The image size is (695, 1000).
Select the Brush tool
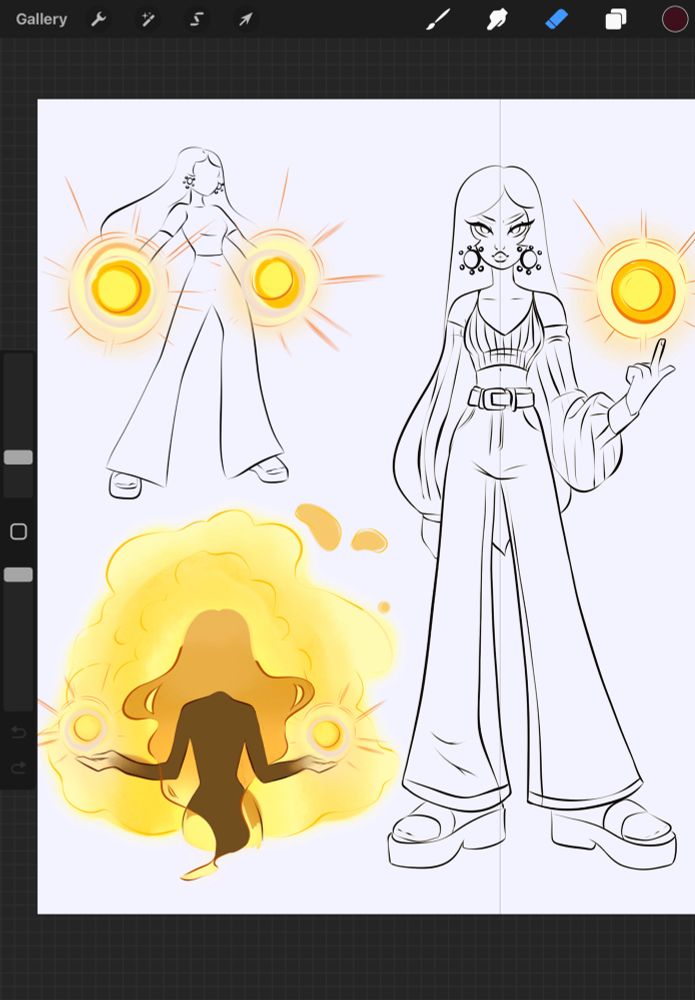point(438,19)
